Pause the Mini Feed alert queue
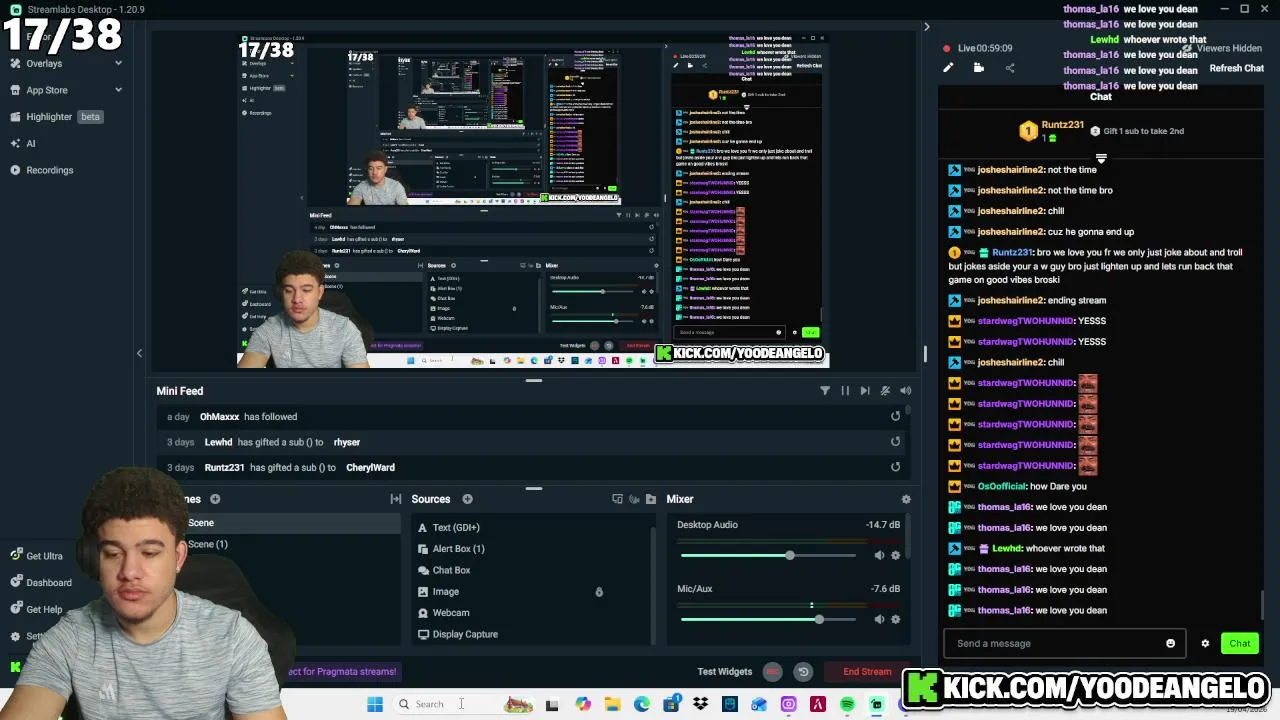The height and width of the screenshot is (720, 1280). (845, 391)
